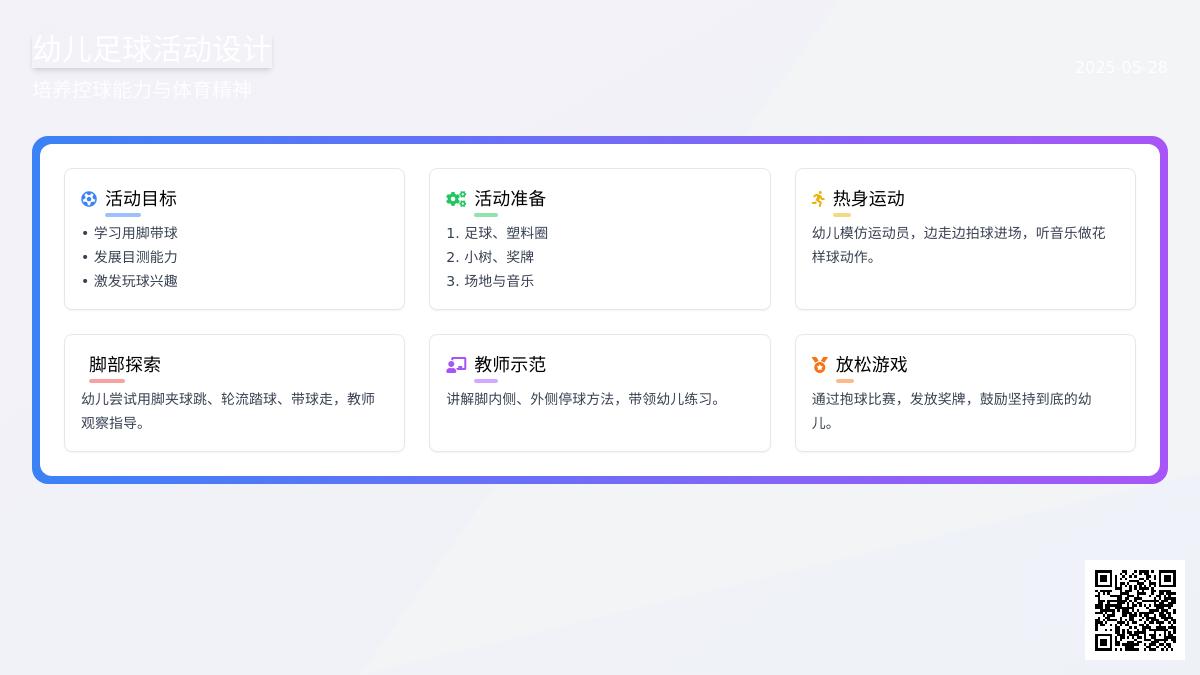
Task: Click list item 场地与音乐
Action: click(x=499, y=281)
